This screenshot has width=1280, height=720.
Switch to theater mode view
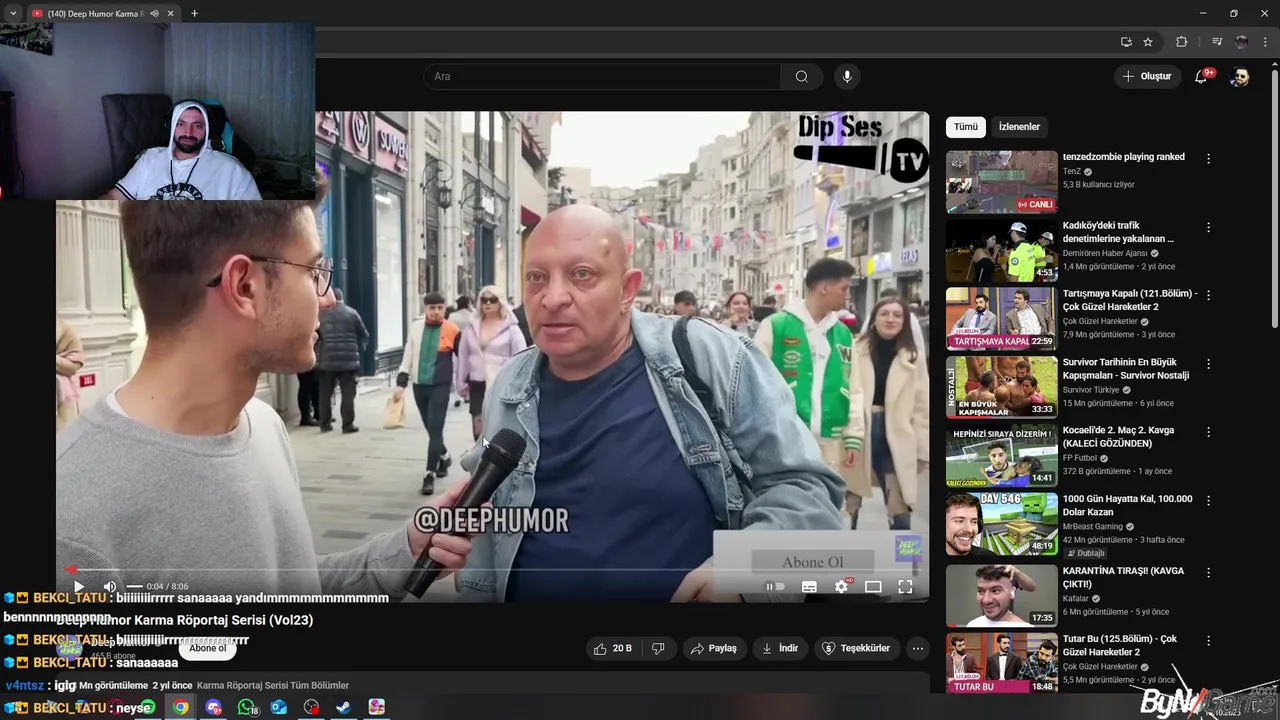(873, 587)
